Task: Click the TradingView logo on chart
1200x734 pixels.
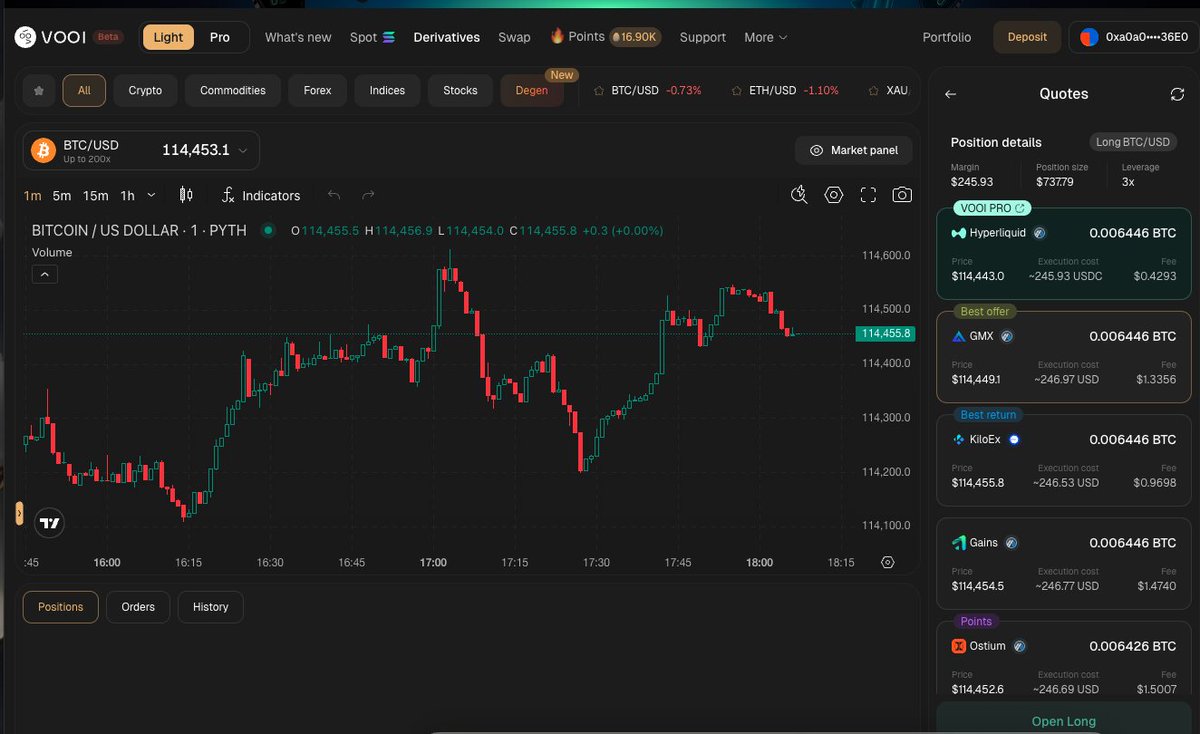Action: click(x=49, y=522)
